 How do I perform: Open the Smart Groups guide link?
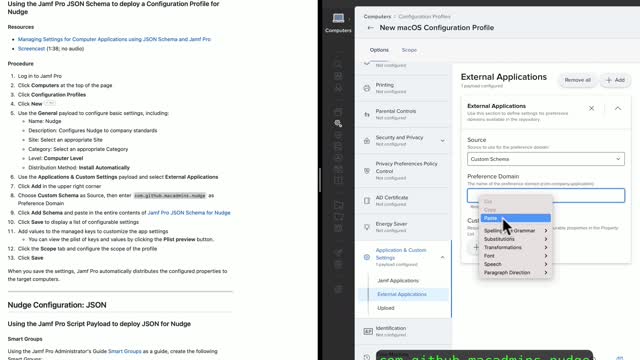[124, 351]
